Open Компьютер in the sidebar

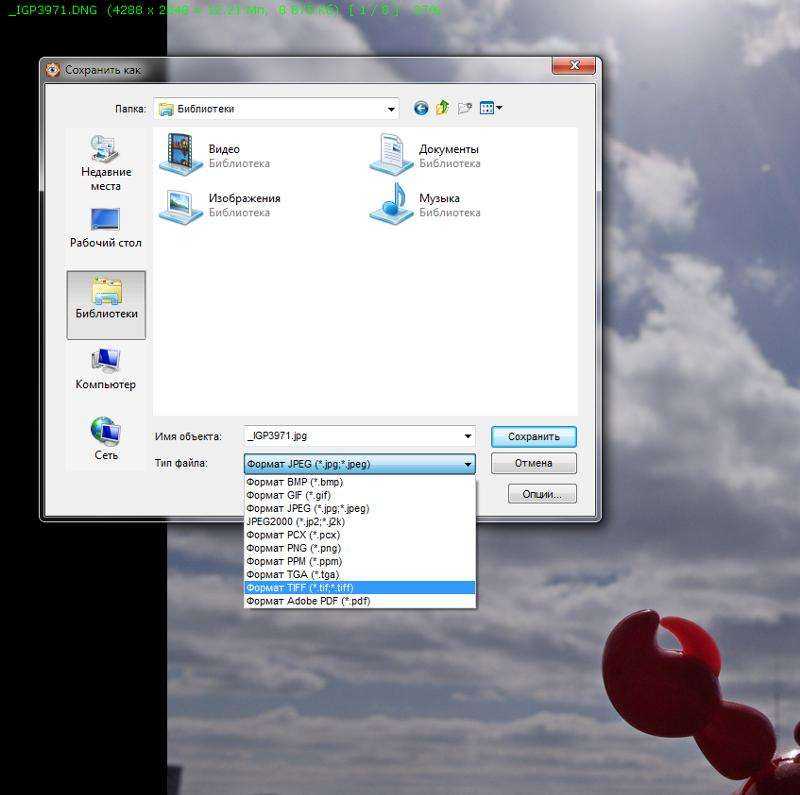106,369
